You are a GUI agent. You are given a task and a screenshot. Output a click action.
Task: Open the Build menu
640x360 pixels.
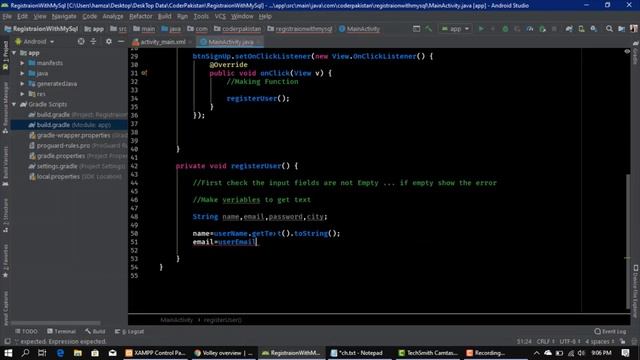pos(164,16)
